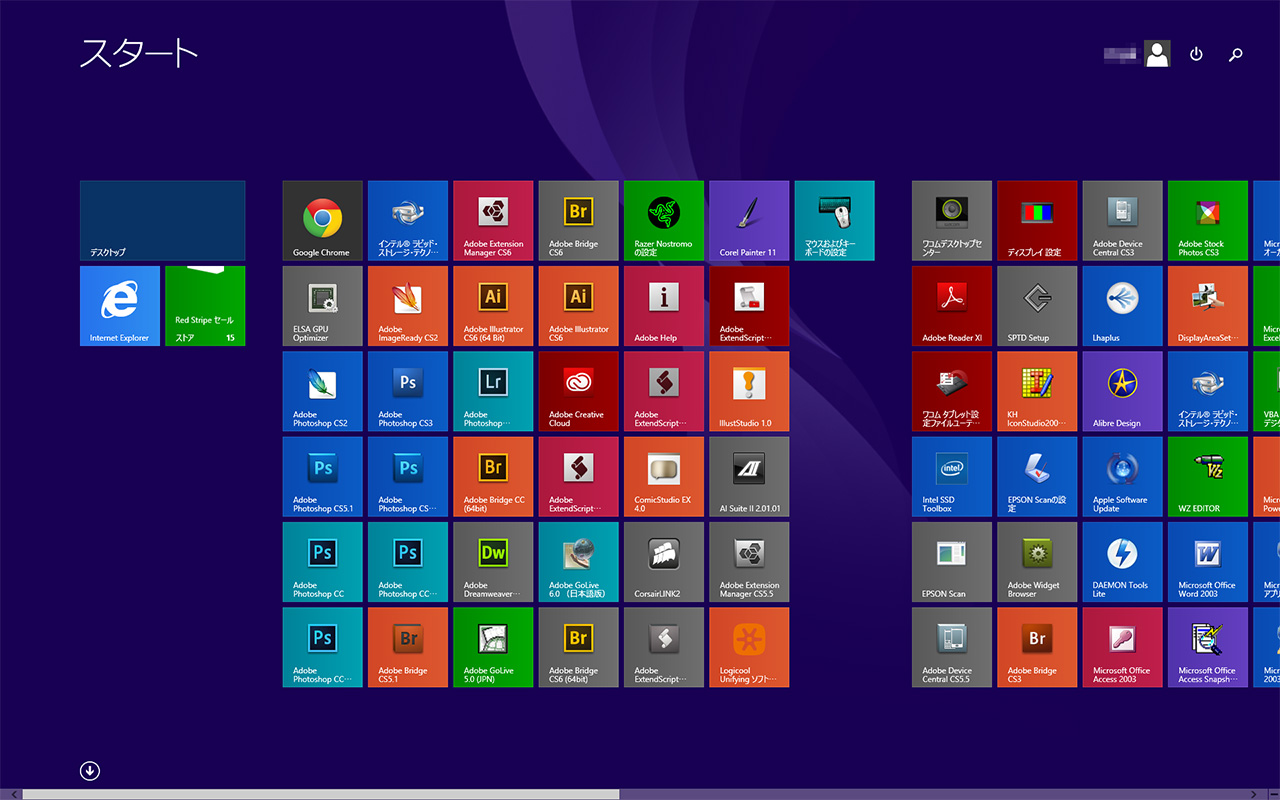
Task: Show all apps with down arrow
Action: (90, 770)
